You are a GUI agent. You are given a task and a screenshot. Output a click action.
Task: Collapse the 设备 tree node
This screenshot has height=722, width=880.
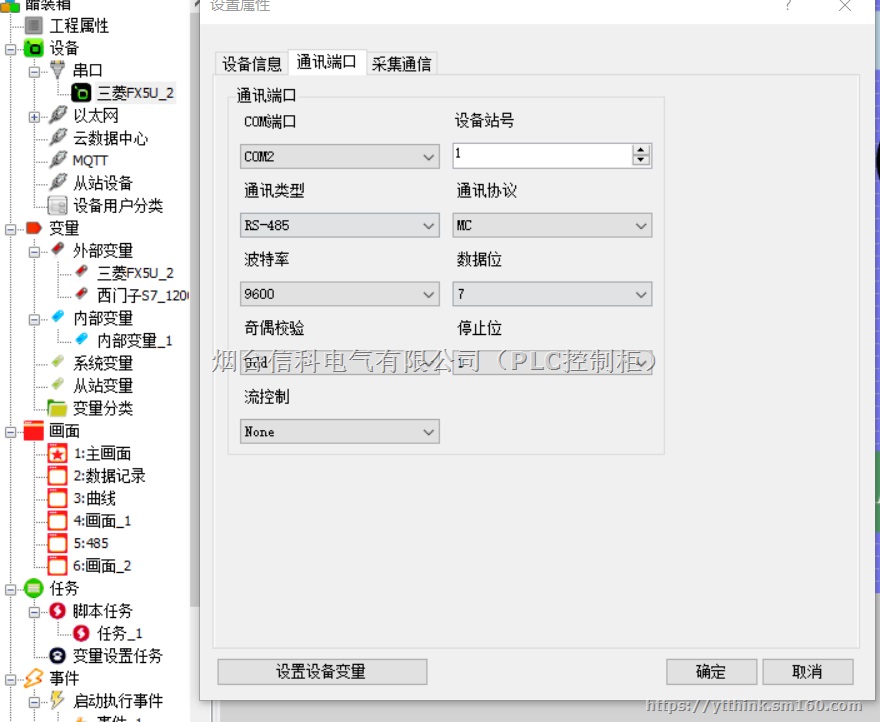(x=10, y=47)
